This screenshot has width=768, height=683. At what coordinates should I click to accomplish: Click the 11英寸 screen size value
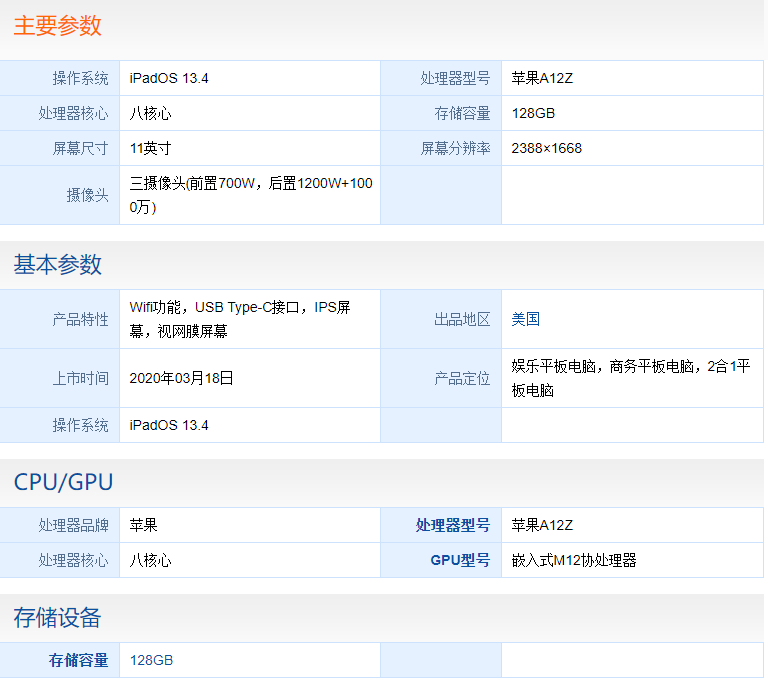pos(151,148)
